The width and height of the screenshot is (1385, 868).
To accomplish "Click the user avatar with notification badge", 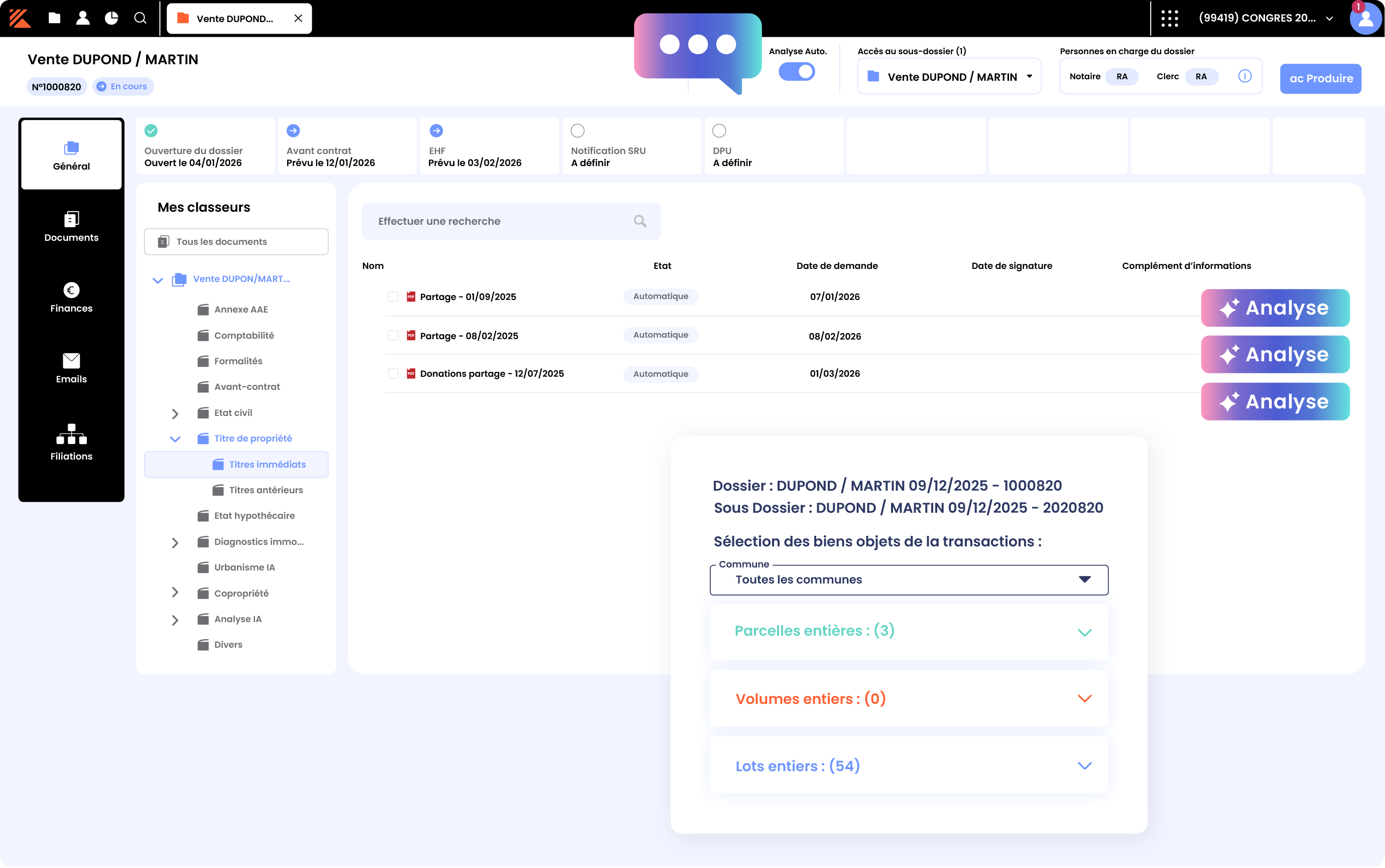I will 1365,19.
